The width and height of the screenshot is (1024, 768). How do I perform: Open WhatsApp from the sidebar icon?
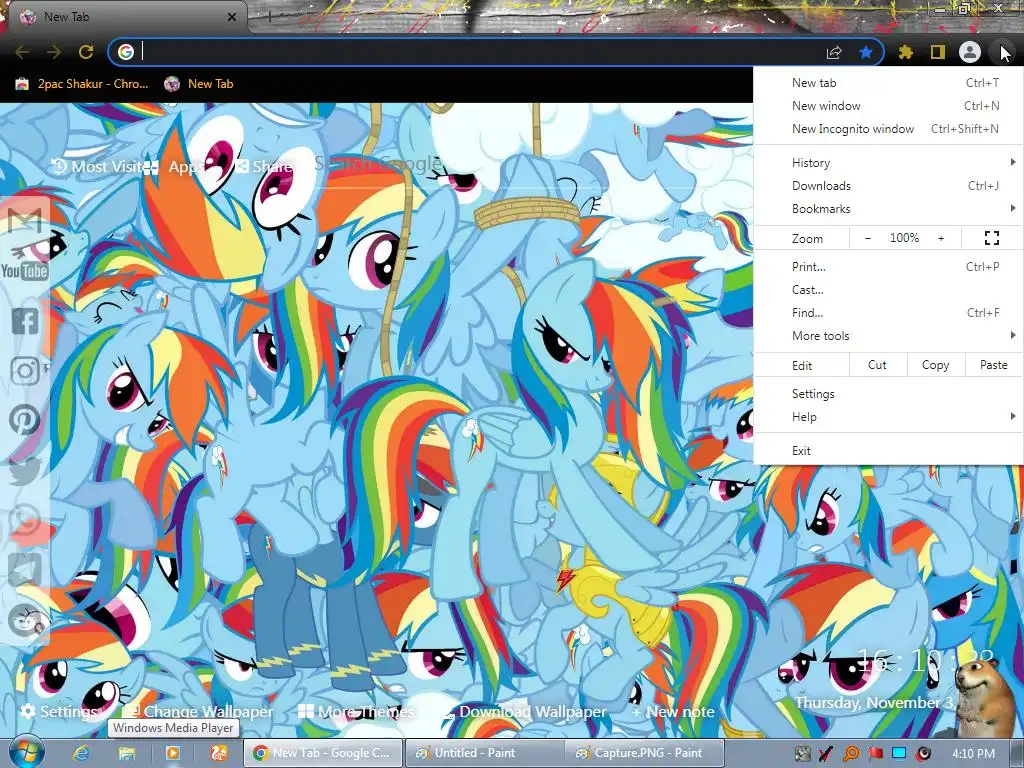25,520
